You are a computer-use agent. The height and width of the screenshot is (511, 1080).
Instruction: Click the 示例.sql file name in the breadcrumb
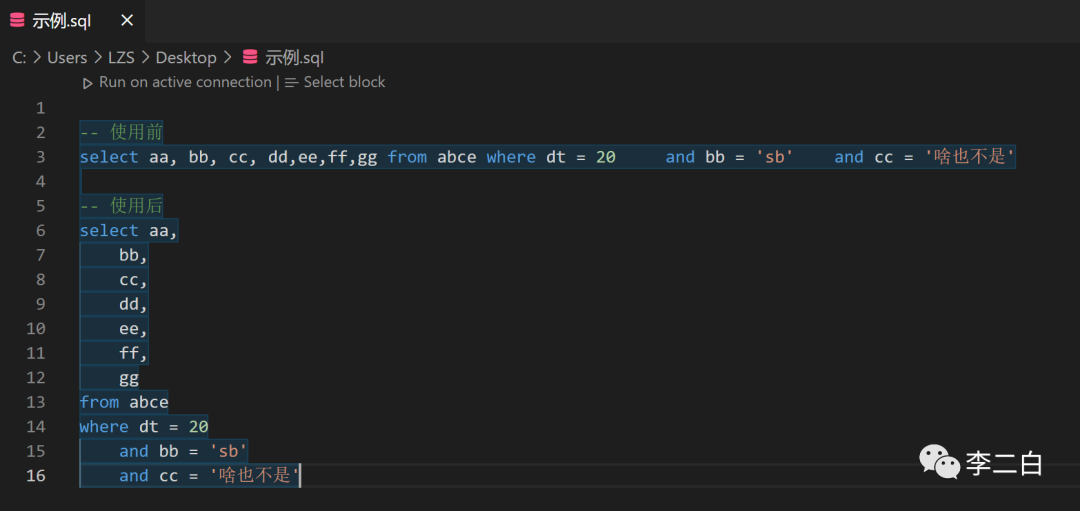coord(294,57)
